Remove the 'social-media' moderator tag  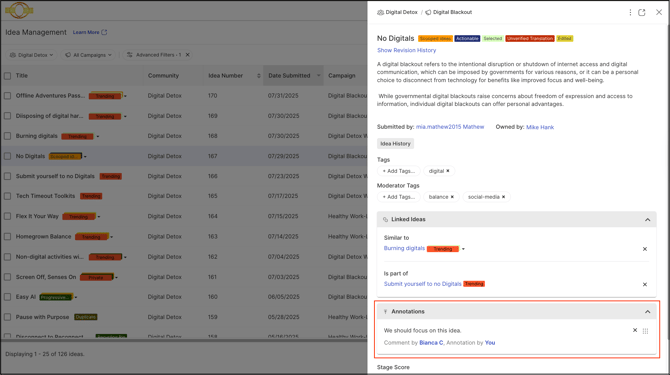pyautogui.click(x=503, y=197)
